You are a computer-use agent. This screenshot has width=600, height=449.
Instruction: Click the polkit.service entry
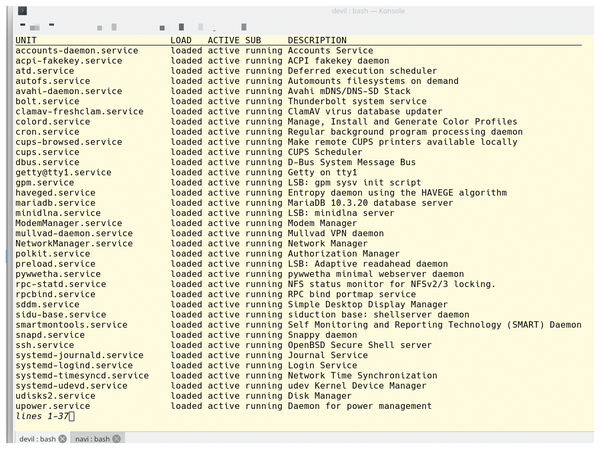coord(53,253)
